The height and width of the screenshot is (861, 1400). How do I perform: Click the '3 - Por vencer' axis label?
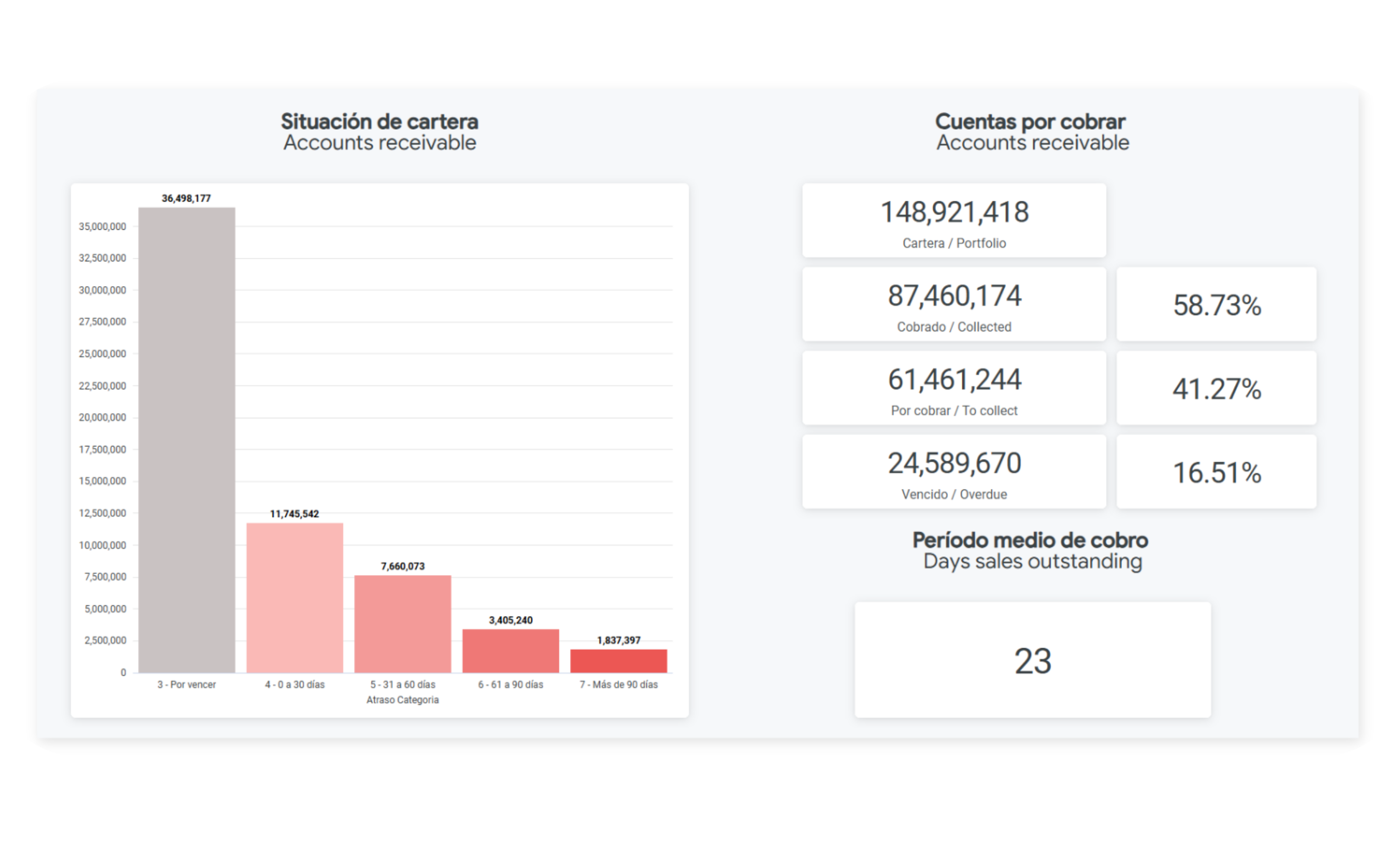click(x=187, y=684)
